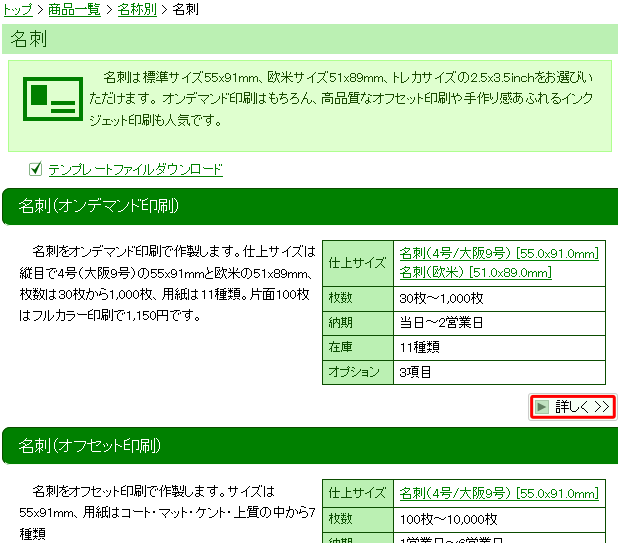Click the green play arrow icon beside 詳しく

coord(541,407)
